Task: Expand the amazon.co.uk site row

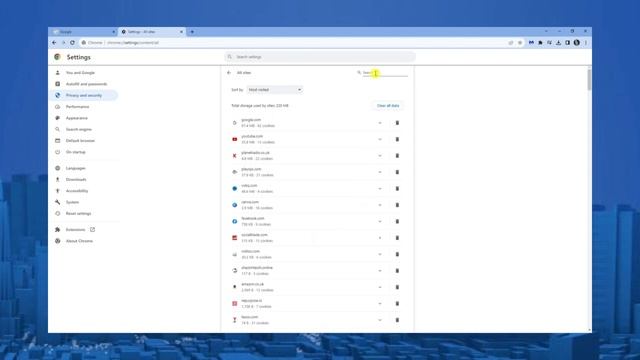Action: 380,287
